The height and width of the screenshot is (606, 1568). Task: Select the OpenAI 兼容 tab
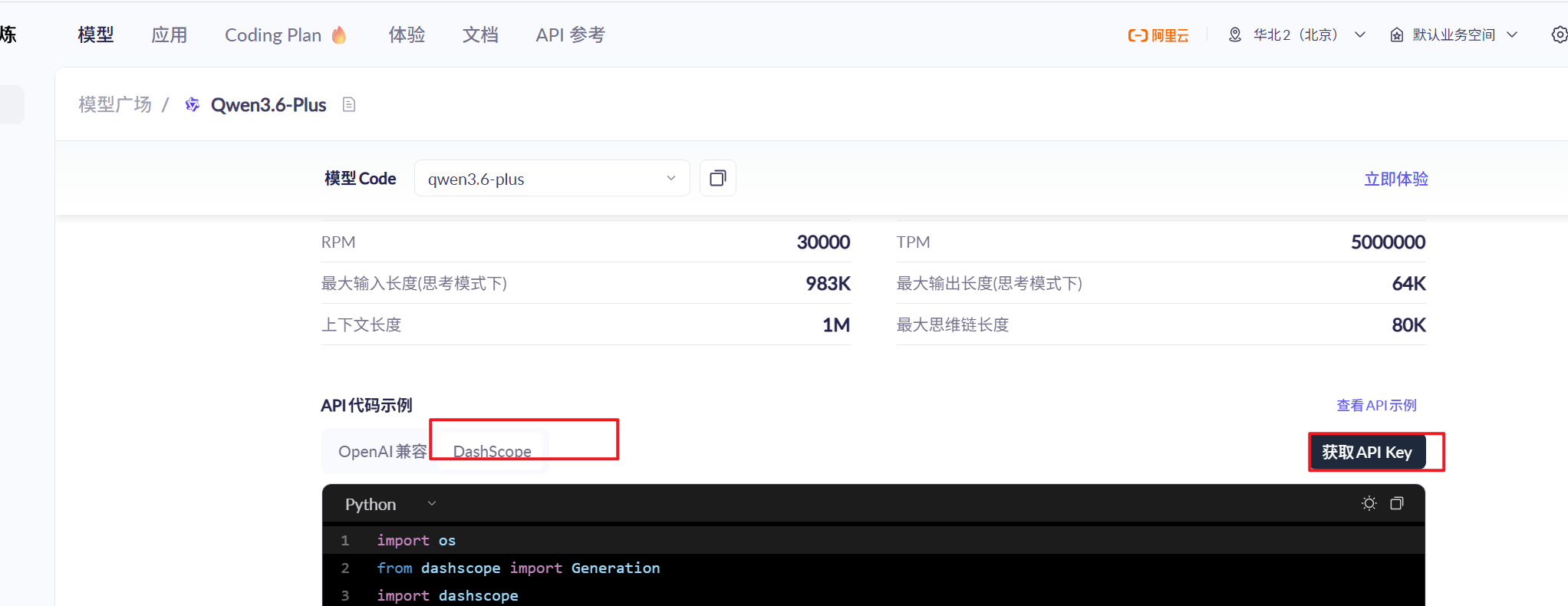tap(382, 452)
